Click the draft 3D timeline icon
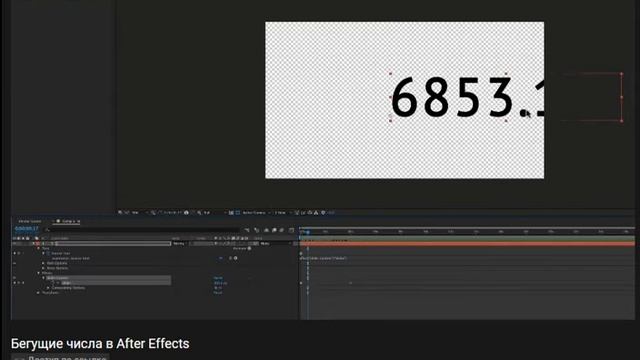The height and width of the screenshot is (360, 640). (x=257, y=230)
